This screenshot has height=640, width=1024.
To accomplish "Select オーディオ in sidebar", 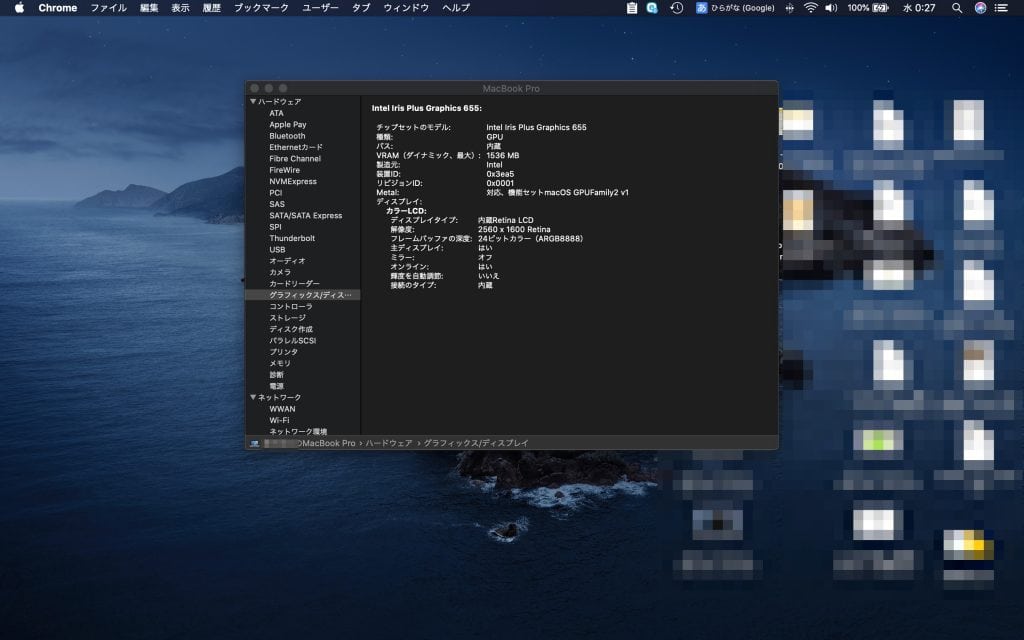I will point(287,261).
